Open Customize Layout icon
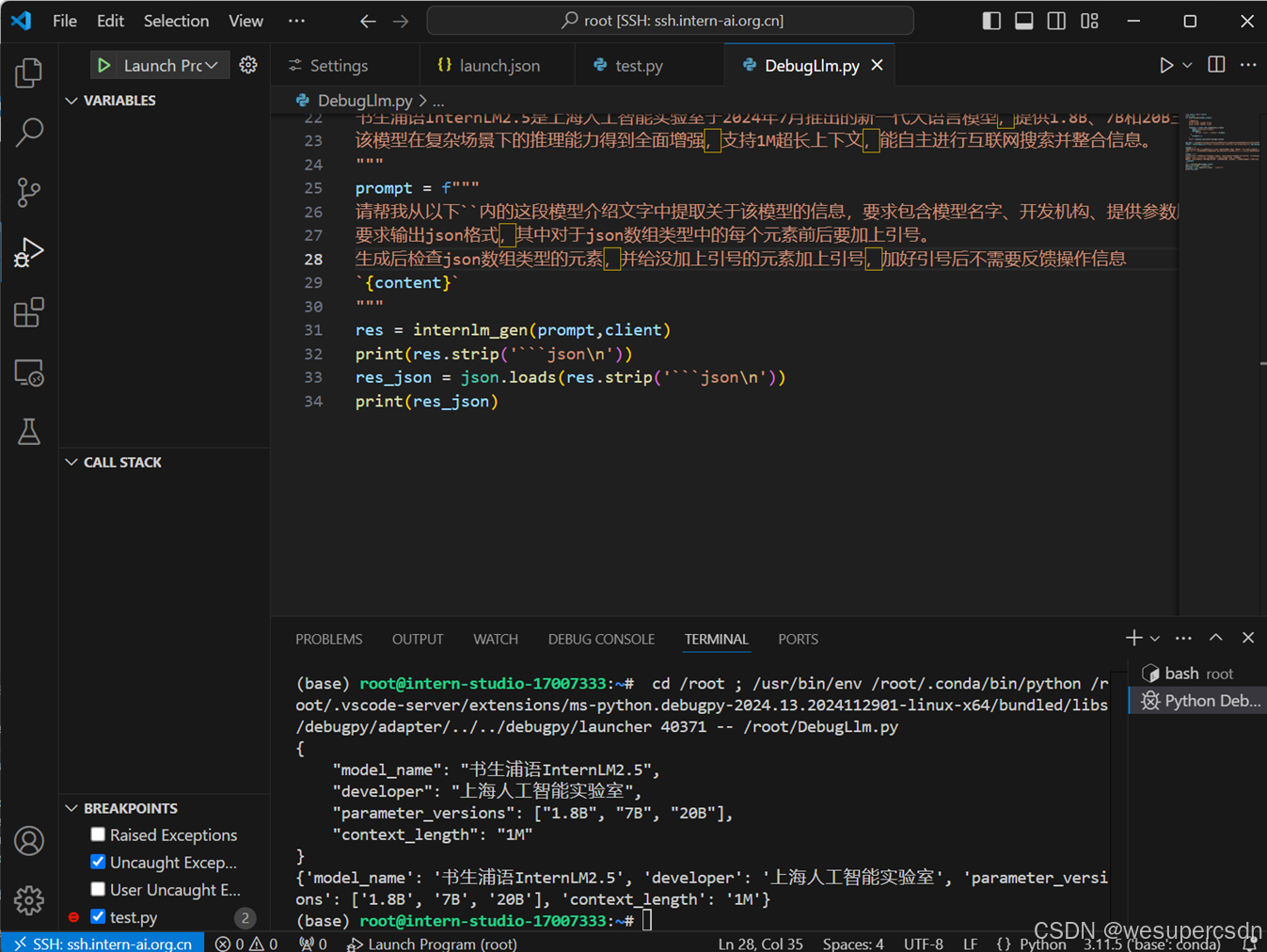The image size is (1267, 952). click(1089, 21)
